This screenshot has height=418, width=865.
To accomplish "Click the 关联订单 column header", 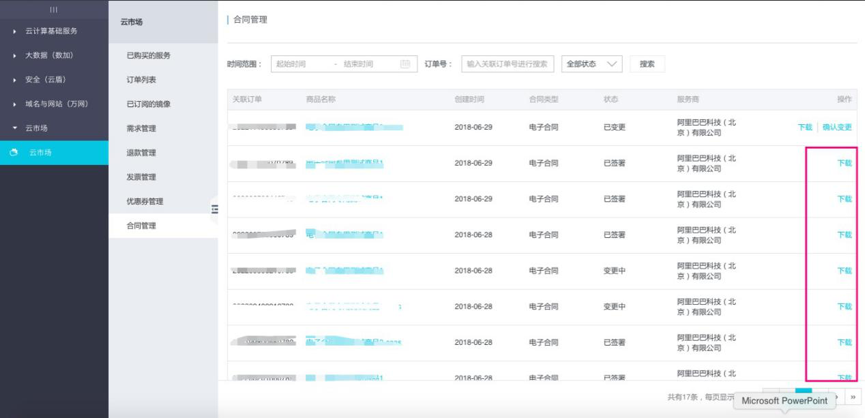I will pyautogui.click(x=247, y=99).
